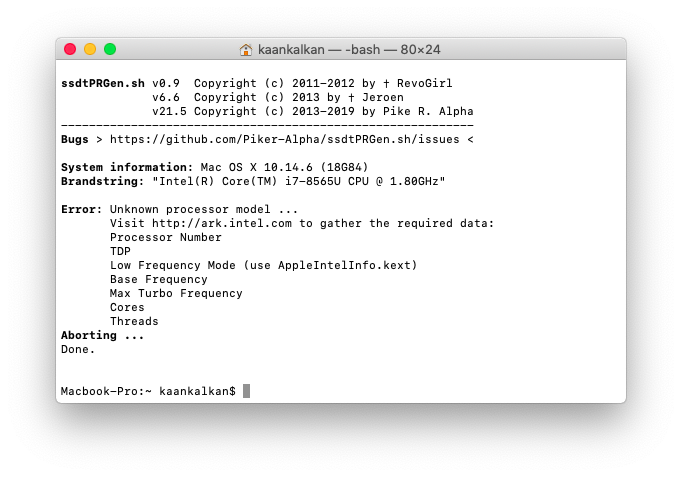Image resolution: width=682 pixels, height=477 pixels.
Task: Close the Terminal window with red button
Action: tap(70, 49)
